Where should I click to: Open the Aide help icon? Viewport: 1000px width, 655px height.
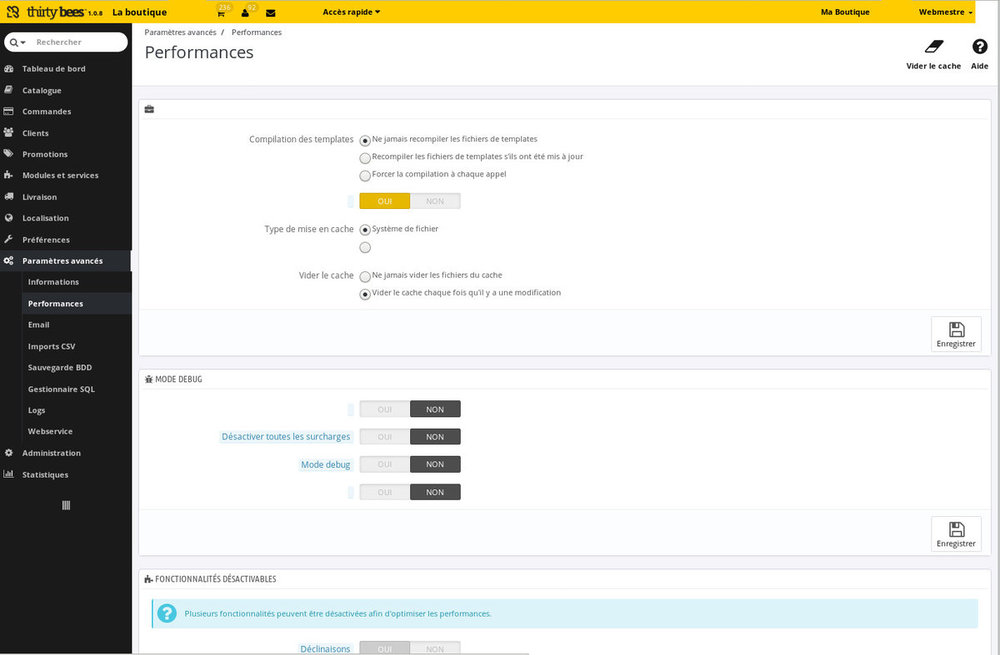click(x=979, y=48)
